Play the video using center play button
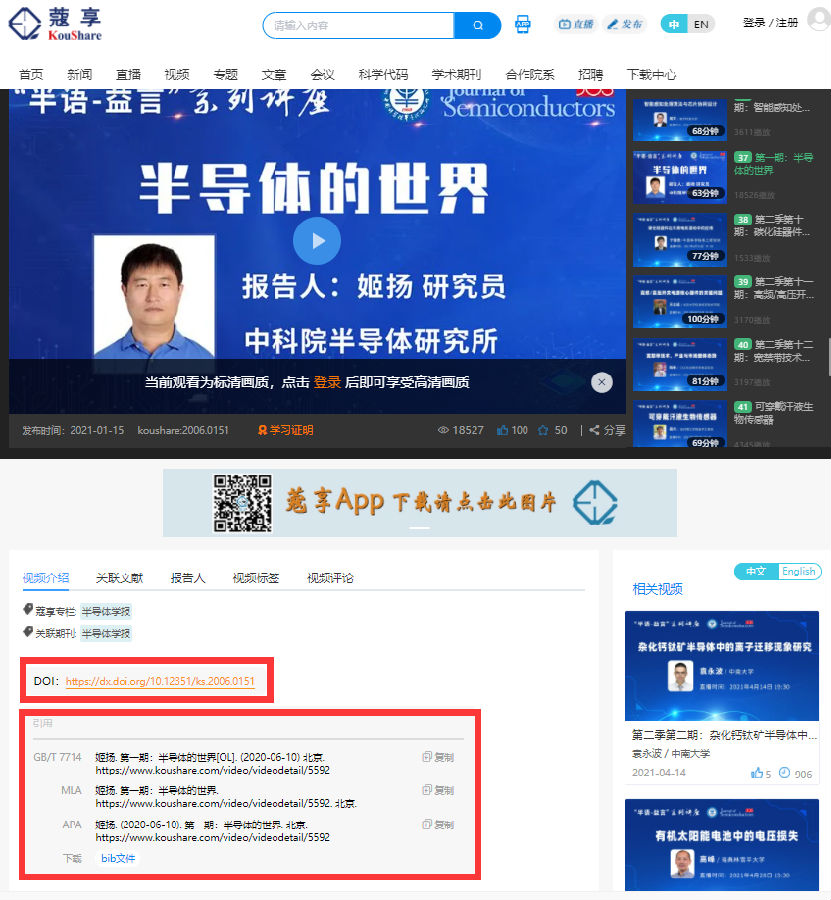Viewport: 831px width, 900px height. [317, 240]
